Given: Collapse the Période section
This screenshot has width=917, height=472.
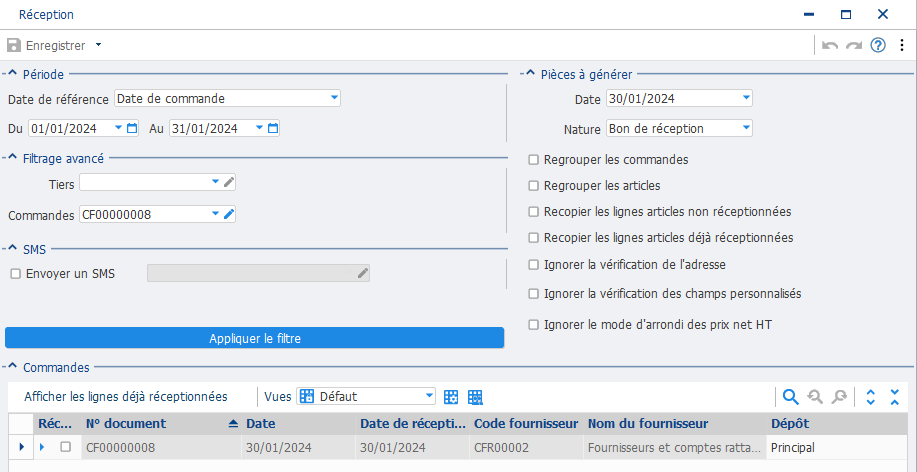Looking at the screenshot, I should pos(13,74).
